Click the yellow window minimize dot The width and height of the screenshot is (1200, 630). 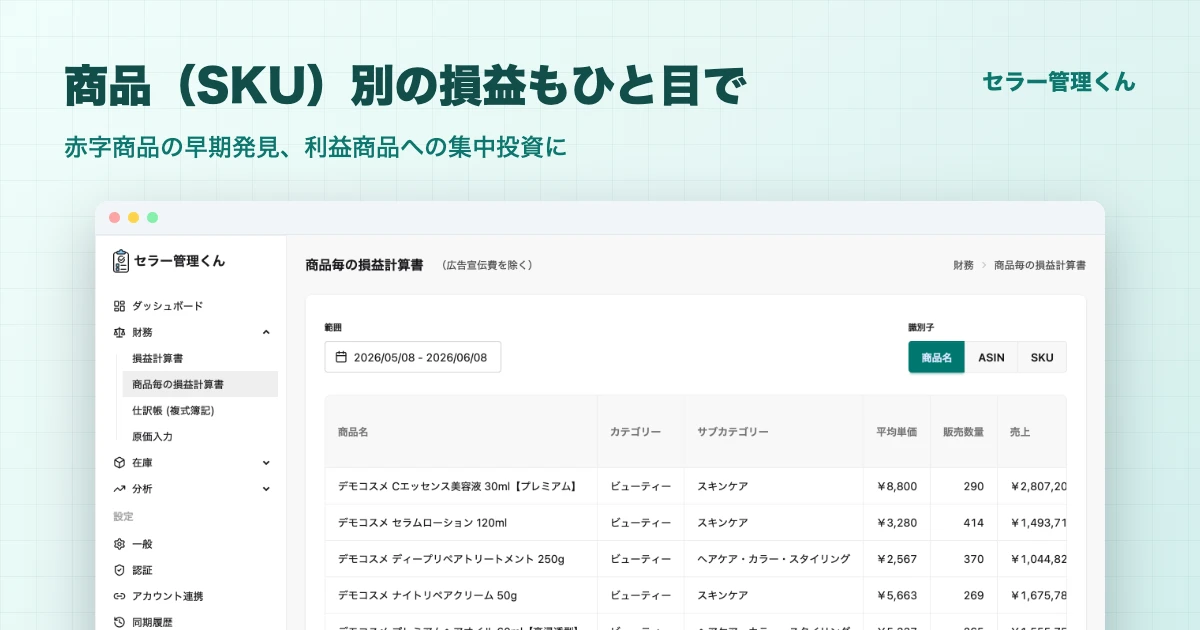(x=133, y=217)
